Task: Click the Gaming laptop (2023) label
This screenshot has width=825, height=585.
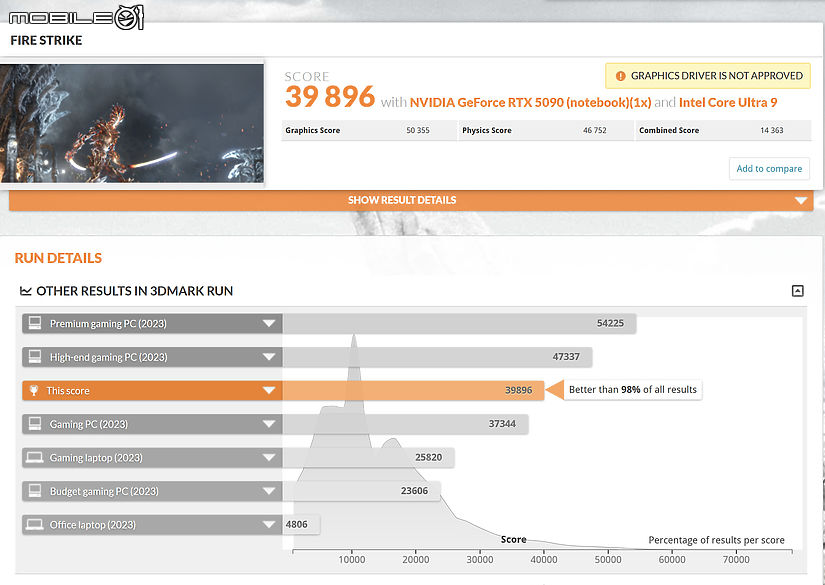Action: point(96,458)
